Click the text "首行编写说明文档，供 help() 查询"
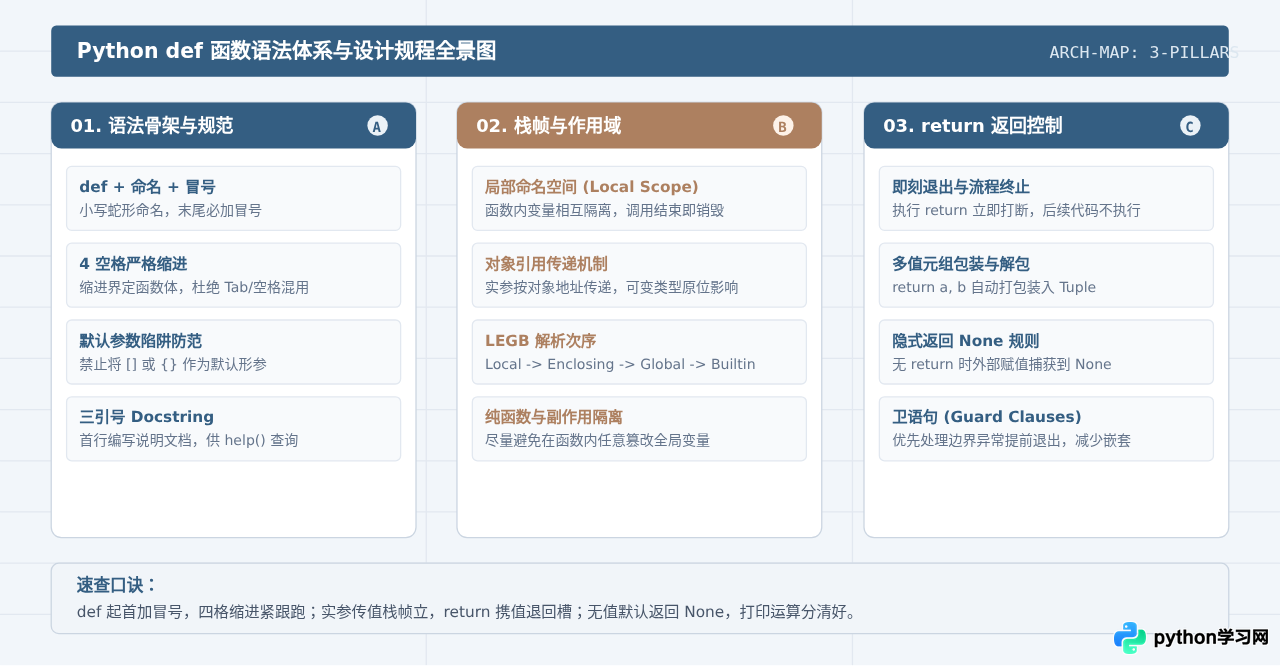The width and height of the screenshot is (1280, 666). pos(188,440)
